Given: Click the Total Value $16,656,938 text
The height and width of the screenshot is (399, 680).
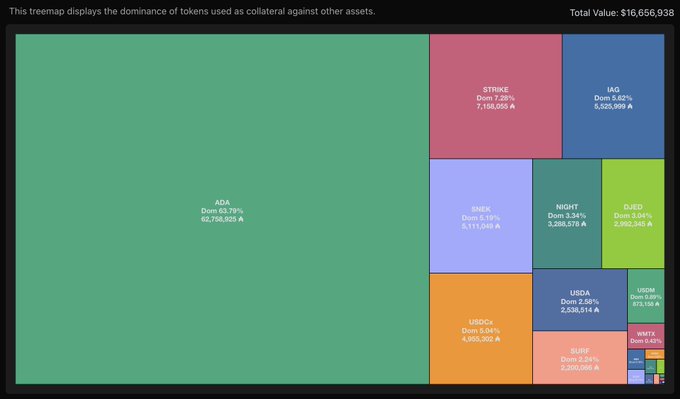Looking at the screenshot, I should (x=622, y=13).
